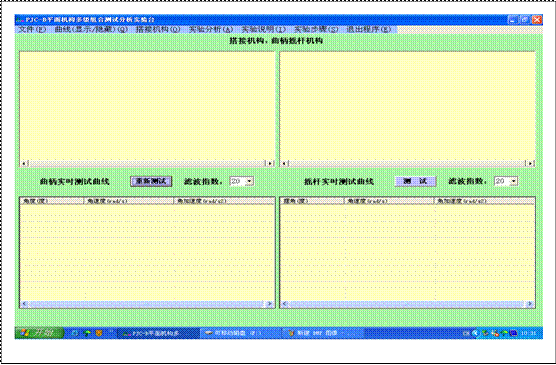Screen dimensions: 556x365
Task: Click the application icon in the title bar
Action: [x=20, y=20]
